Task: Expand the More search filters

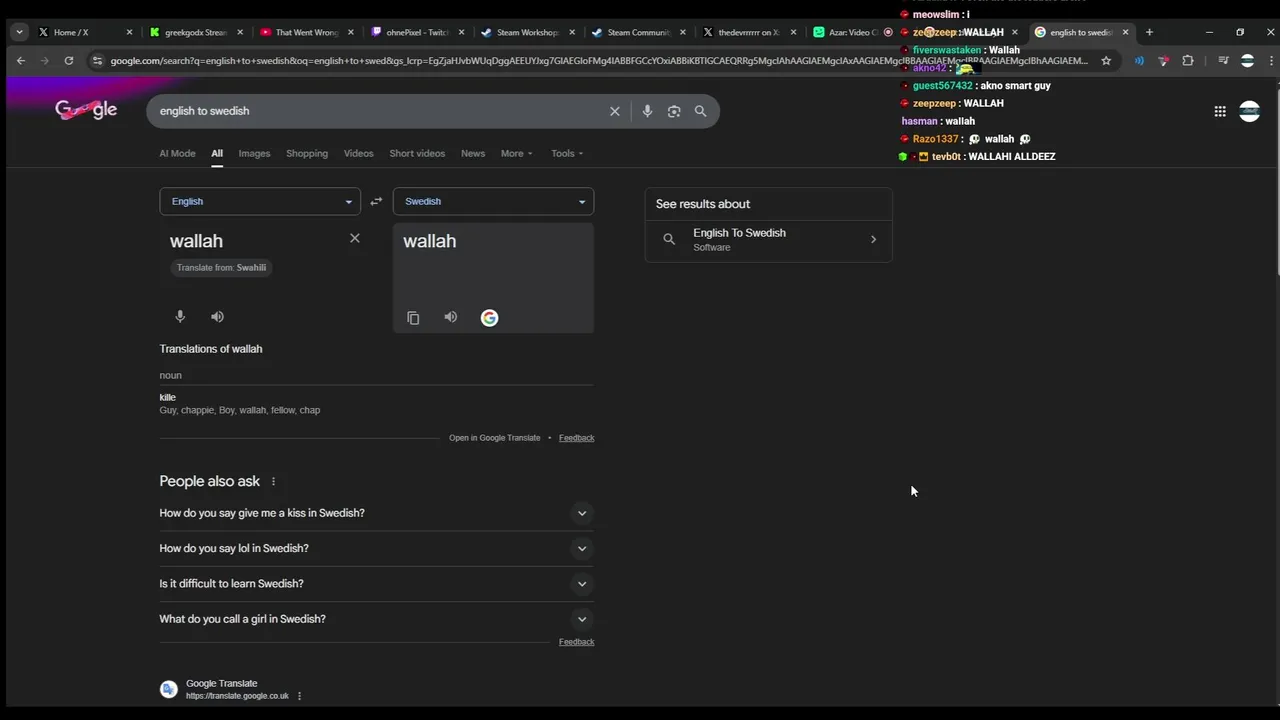Action: 517,153
